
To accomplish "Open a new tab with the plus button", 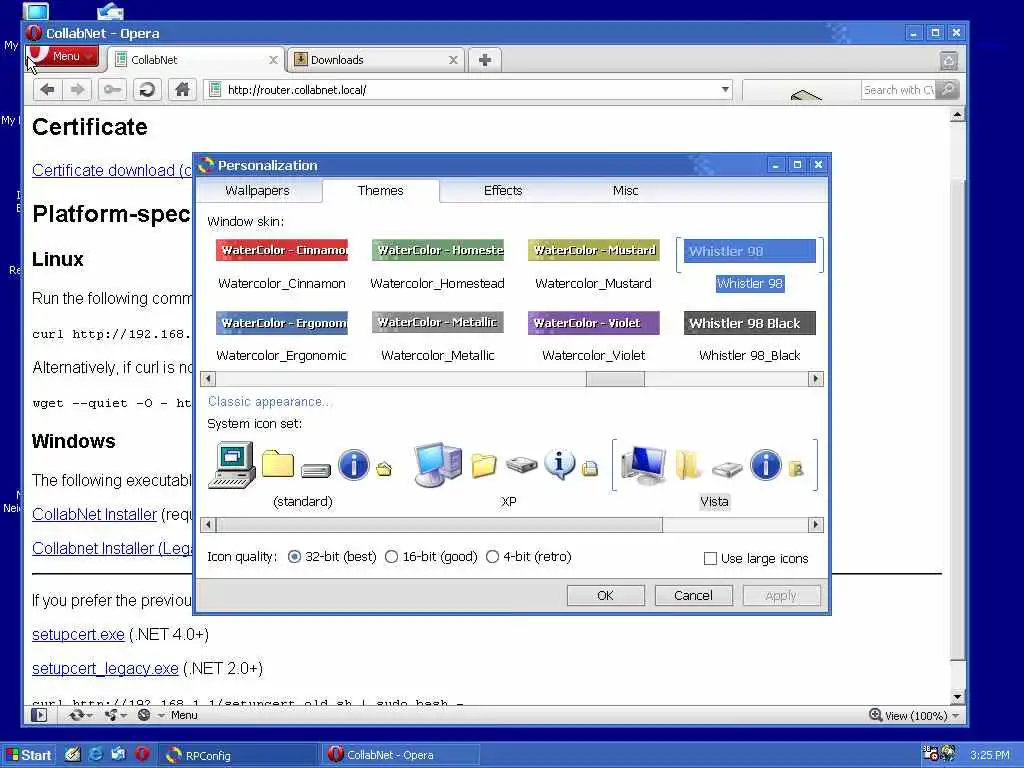I will click(485, 60).
